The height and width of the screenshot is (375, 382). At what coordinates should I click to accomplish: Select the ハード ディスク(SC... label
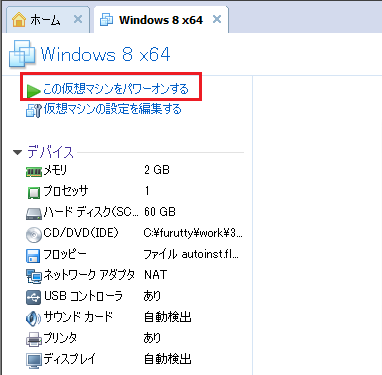pos(91,212)
